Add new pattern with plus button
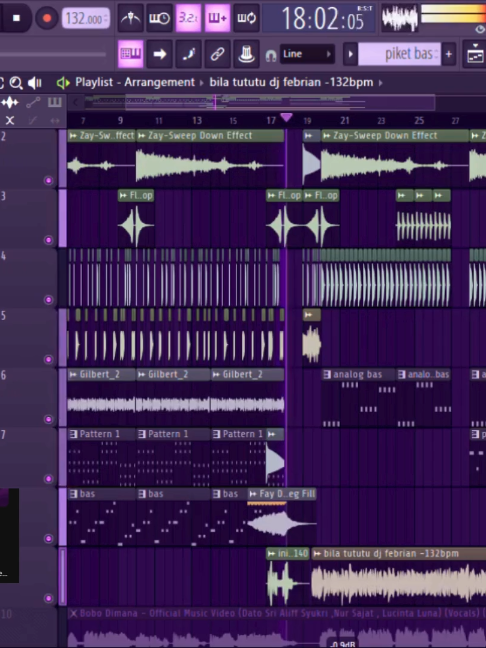The height and width of the screenshot is (648, 486). 449,54
